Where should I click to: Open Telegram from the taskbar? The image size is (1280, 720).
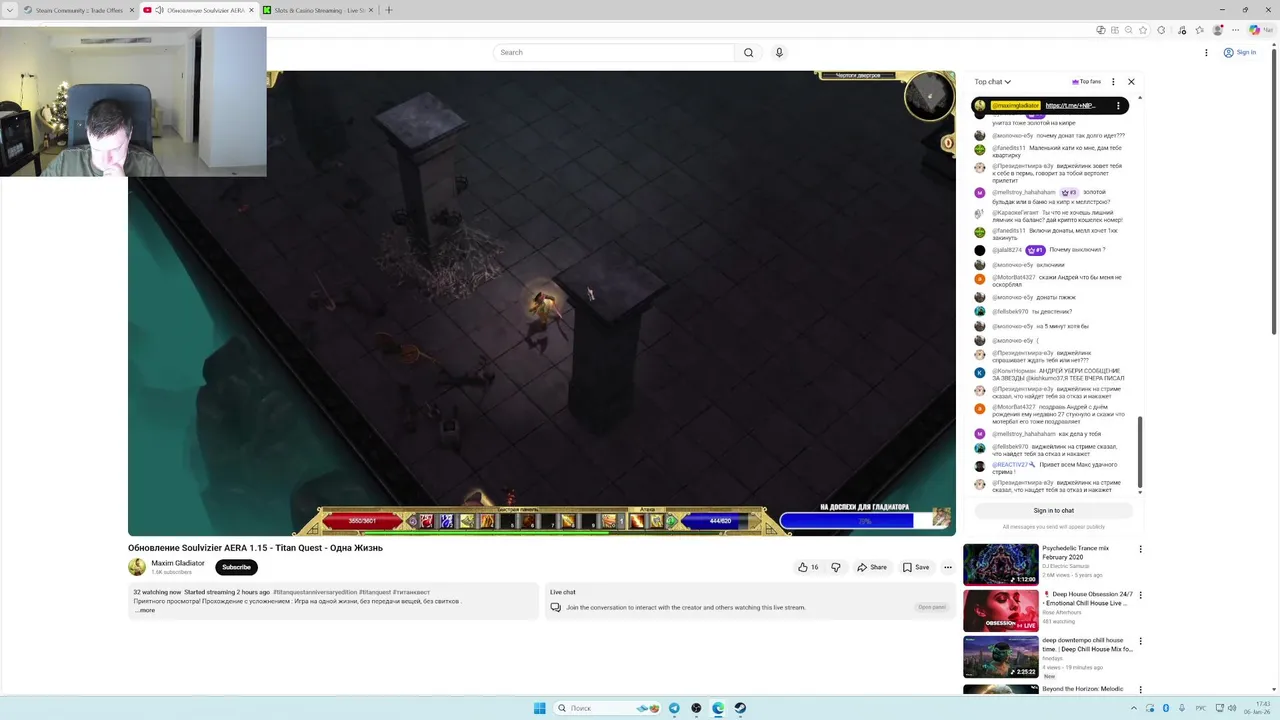point(674,708)
